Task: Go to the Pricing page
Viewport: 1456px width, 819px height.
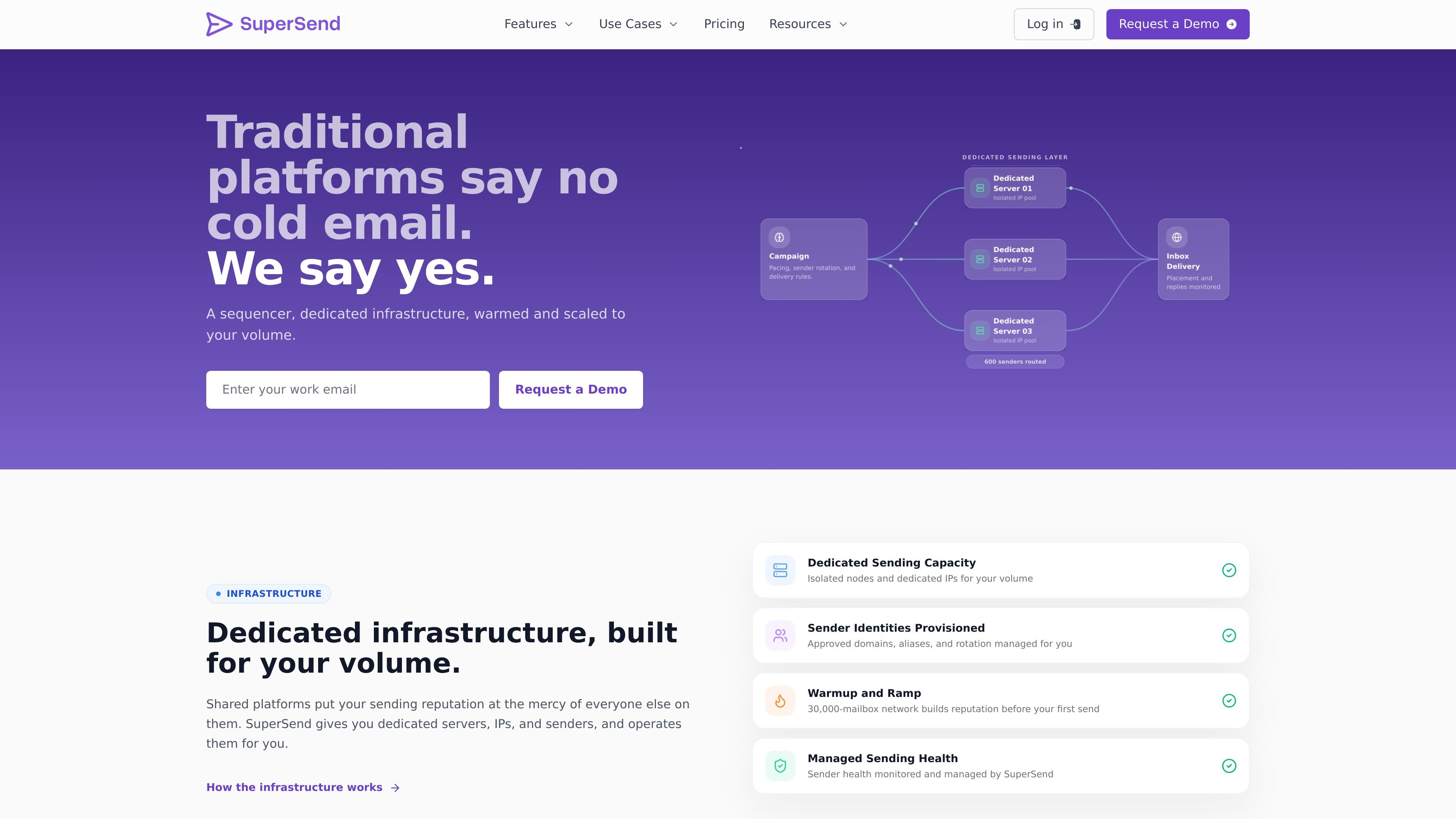Action: coord(724,24)
